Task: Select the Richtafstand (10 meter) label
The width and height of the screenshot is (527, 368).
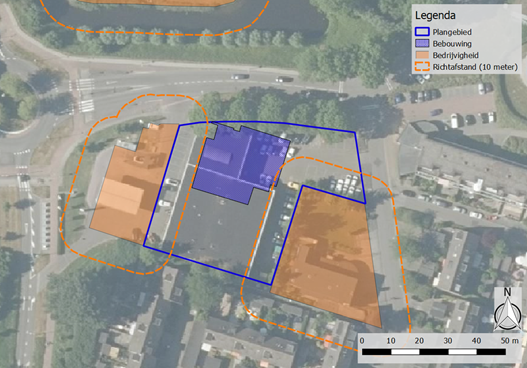Action: click(x=475, y=67)
